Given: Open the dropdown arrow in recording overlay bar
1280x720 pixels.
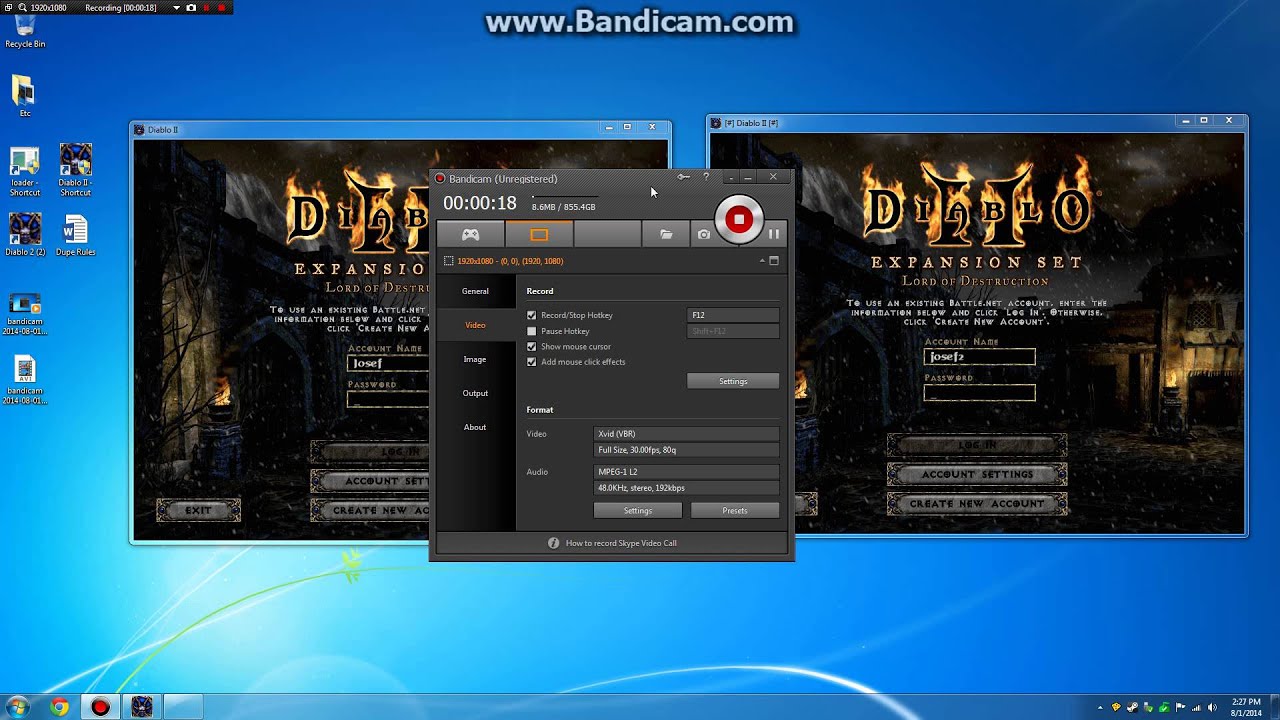Looking at the screenshot, I should pos(177,8).
